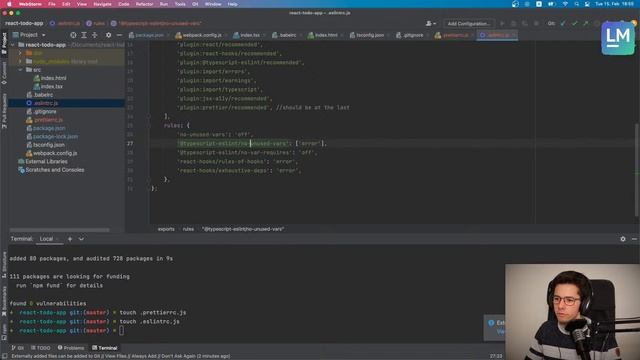Click Add Configuration button
Viewport: 640px width, 360px height.
(468, 24)
